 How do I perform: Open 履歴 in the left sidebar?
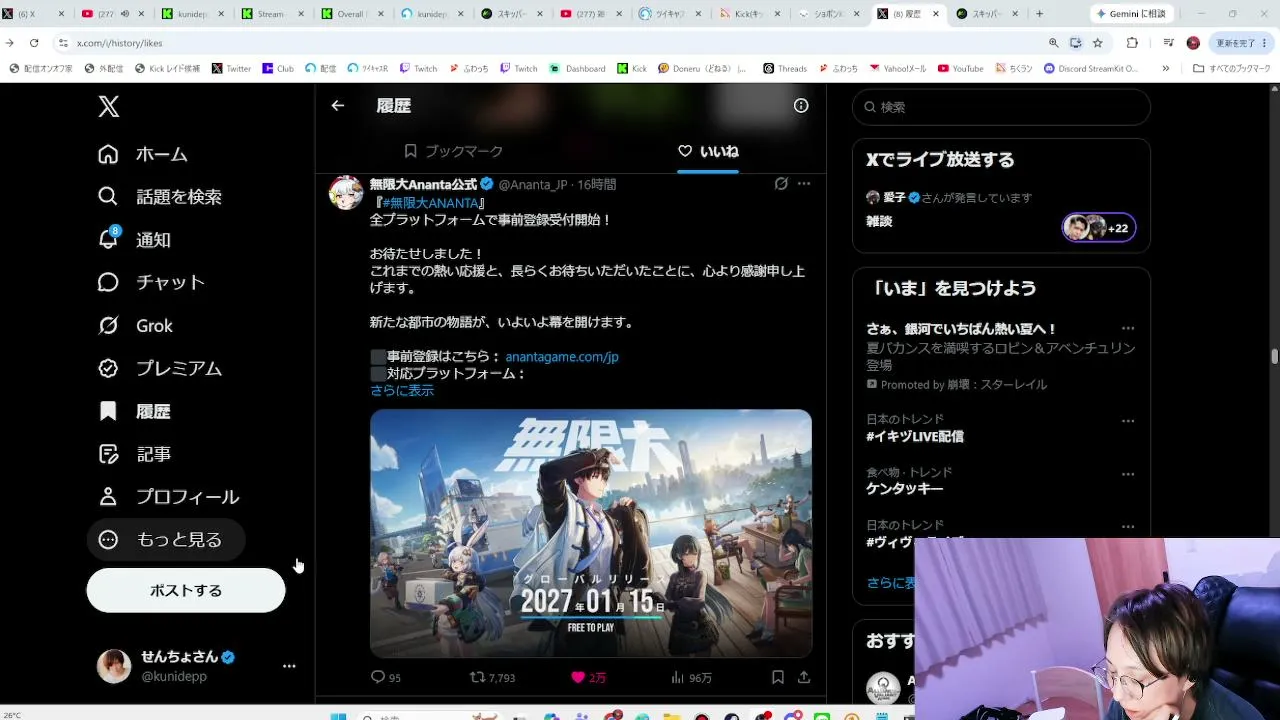pyautogui.click(x=134, y=411)
